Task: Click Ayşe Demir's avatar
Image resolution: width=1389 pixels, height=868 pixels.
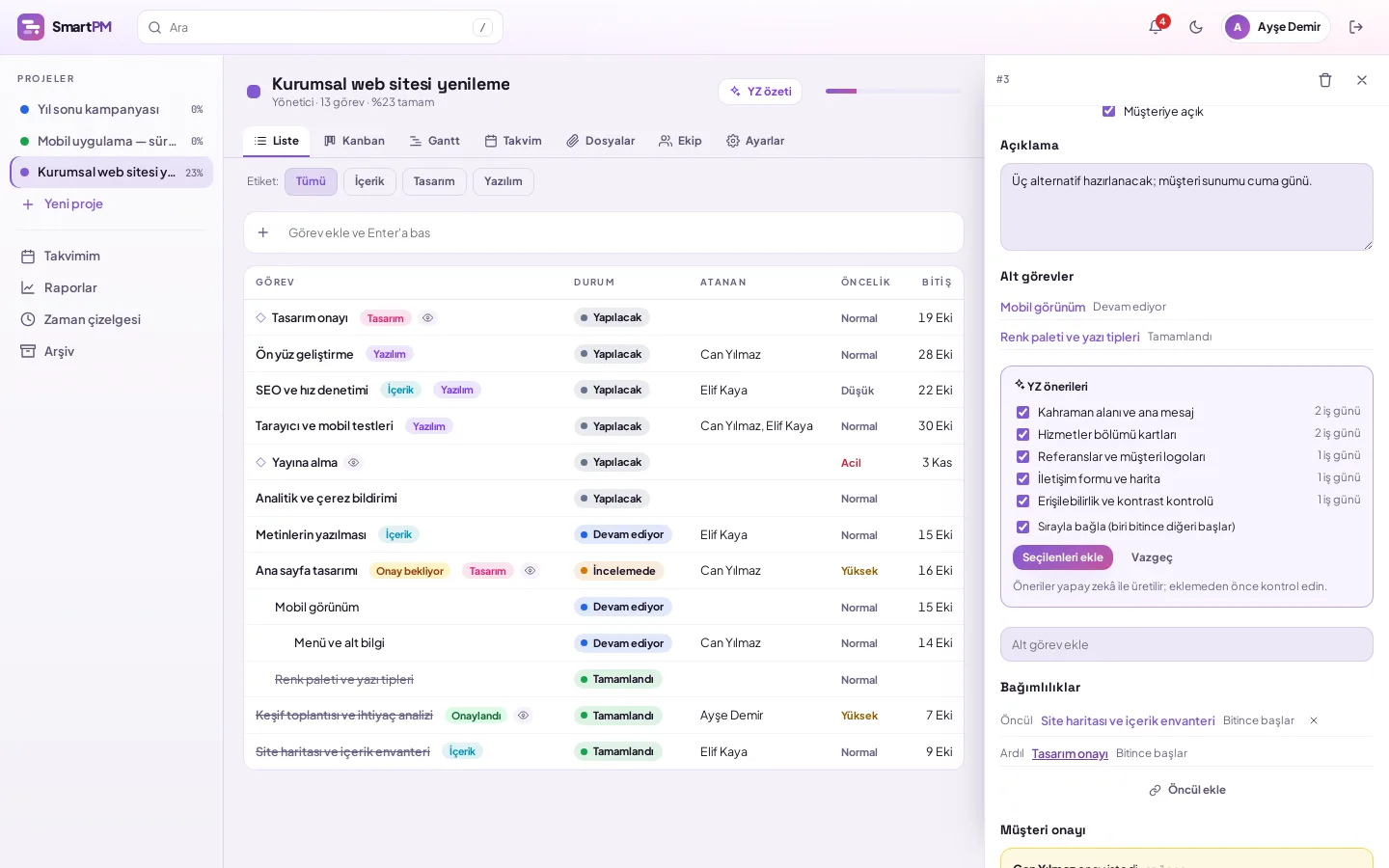Action: 1238,27
